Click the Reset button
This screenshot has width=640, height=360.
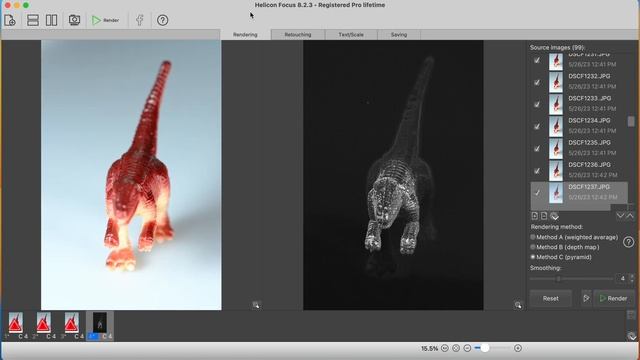click(551, 298)
